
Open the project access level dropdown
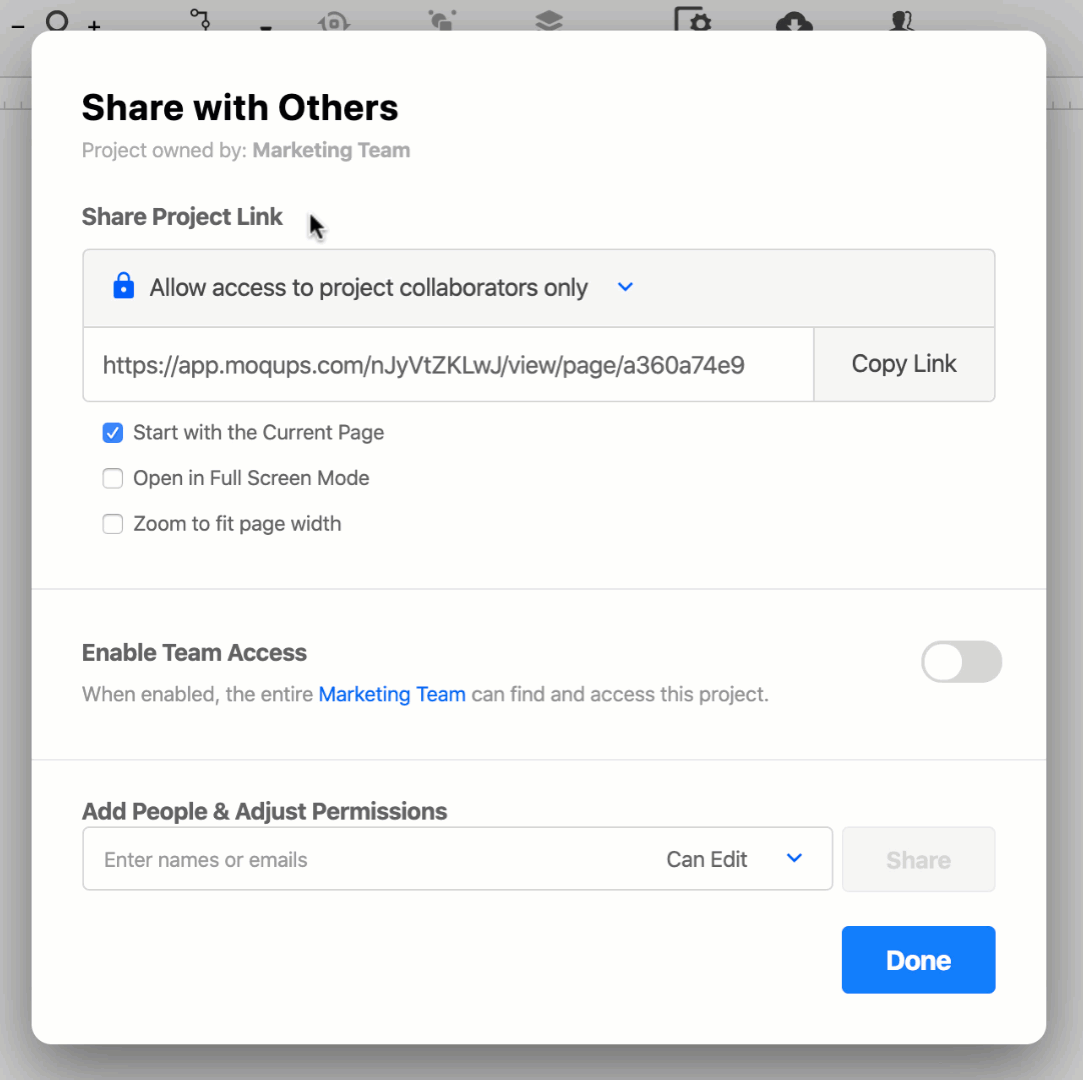click(x=625, y=287)
